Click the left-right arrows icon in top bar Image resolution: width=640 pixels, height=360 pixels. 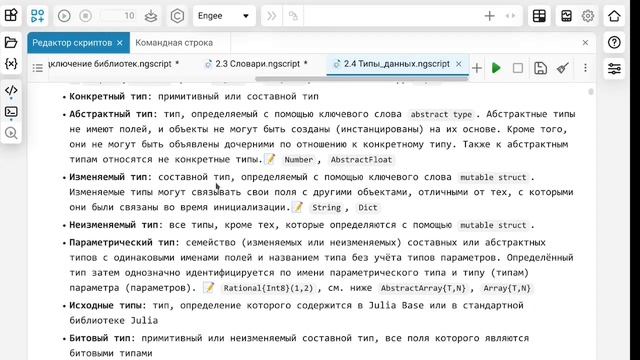pyautogui.click(x=511, y=16)
